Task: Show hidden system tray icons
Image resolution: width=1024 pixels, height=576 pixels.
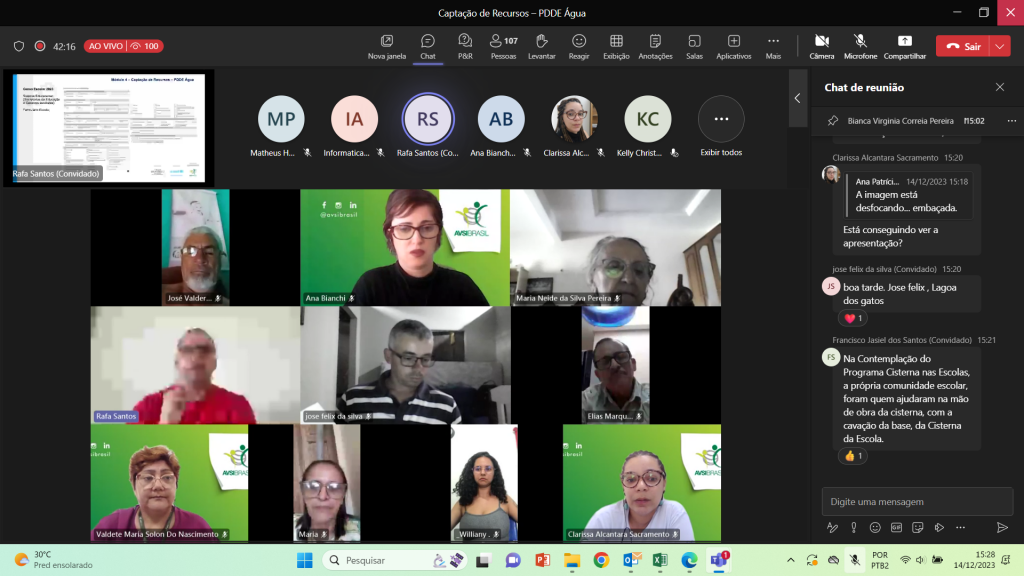Action: (x=790, y=560)
